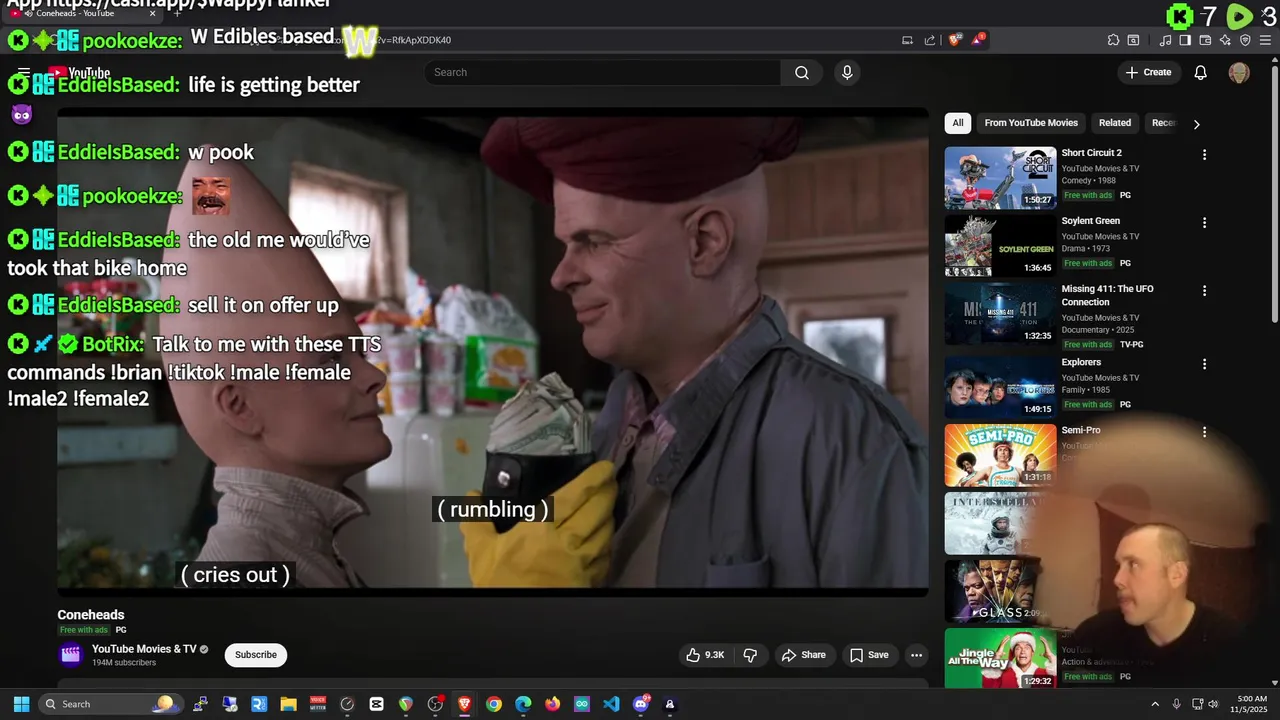Viewport: 1280px width, 720px height.
Task: Open the YouTube account avatar menu
Action: [1239, 72]
